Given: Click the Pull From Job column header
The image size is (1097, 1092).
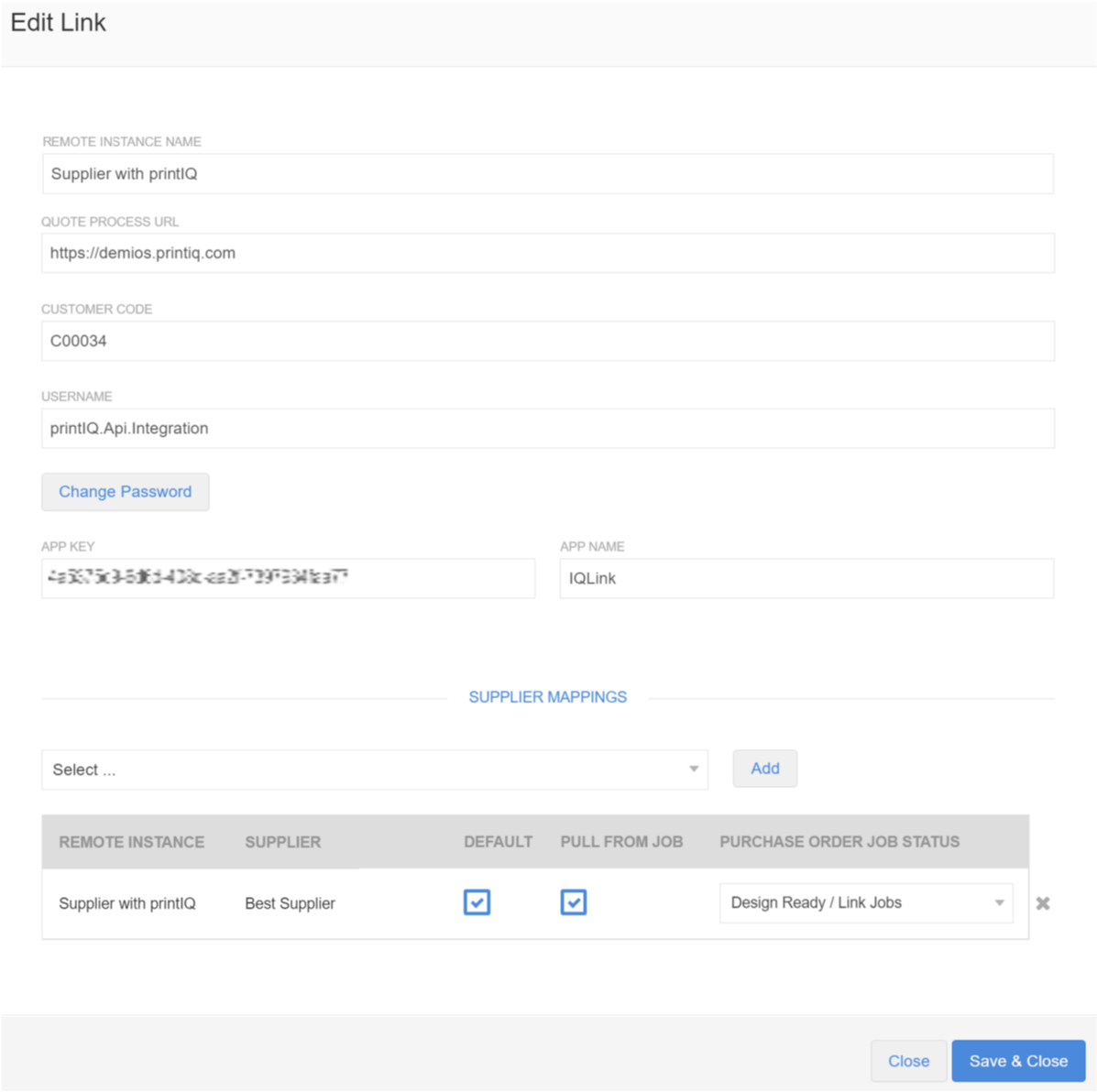Looking at the screenshot, I should pos(621,842).
